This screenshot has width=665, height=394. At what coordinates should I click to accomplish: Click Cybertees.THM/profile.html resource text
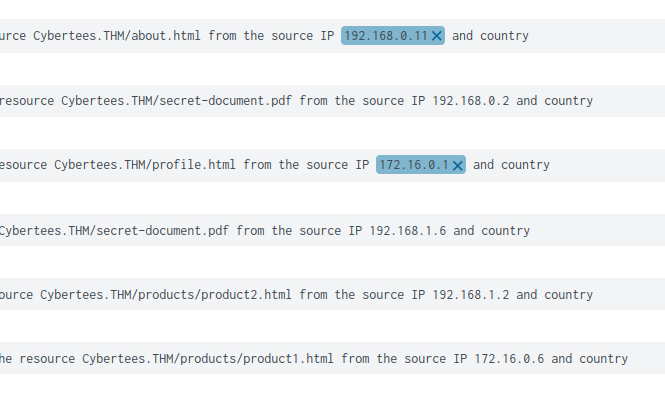pyautogui.click(x=145, y=165)
